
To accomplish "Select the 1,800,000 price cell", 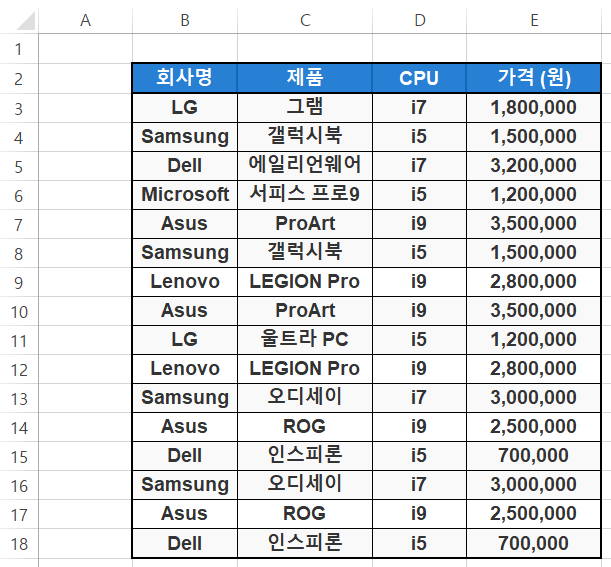I will [534, 108].
